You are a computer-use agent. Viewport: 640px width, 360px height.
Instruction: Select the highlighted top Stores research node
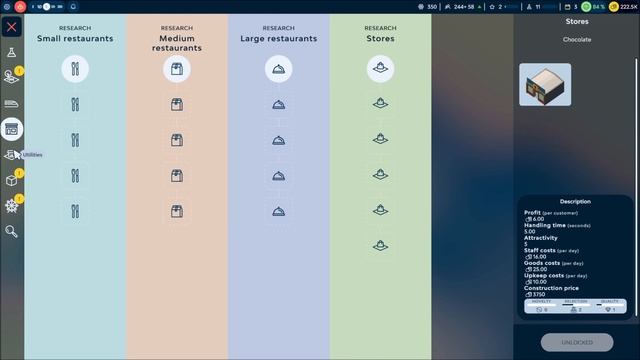[380, 69]
